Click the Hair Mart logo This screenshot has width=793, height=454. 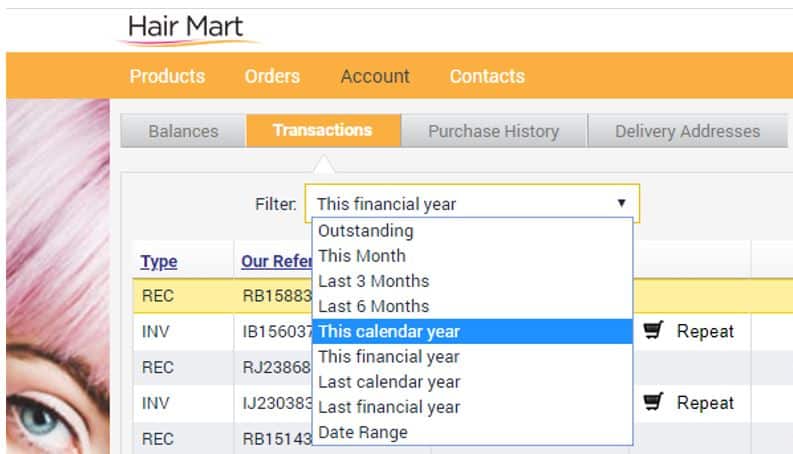186,27
